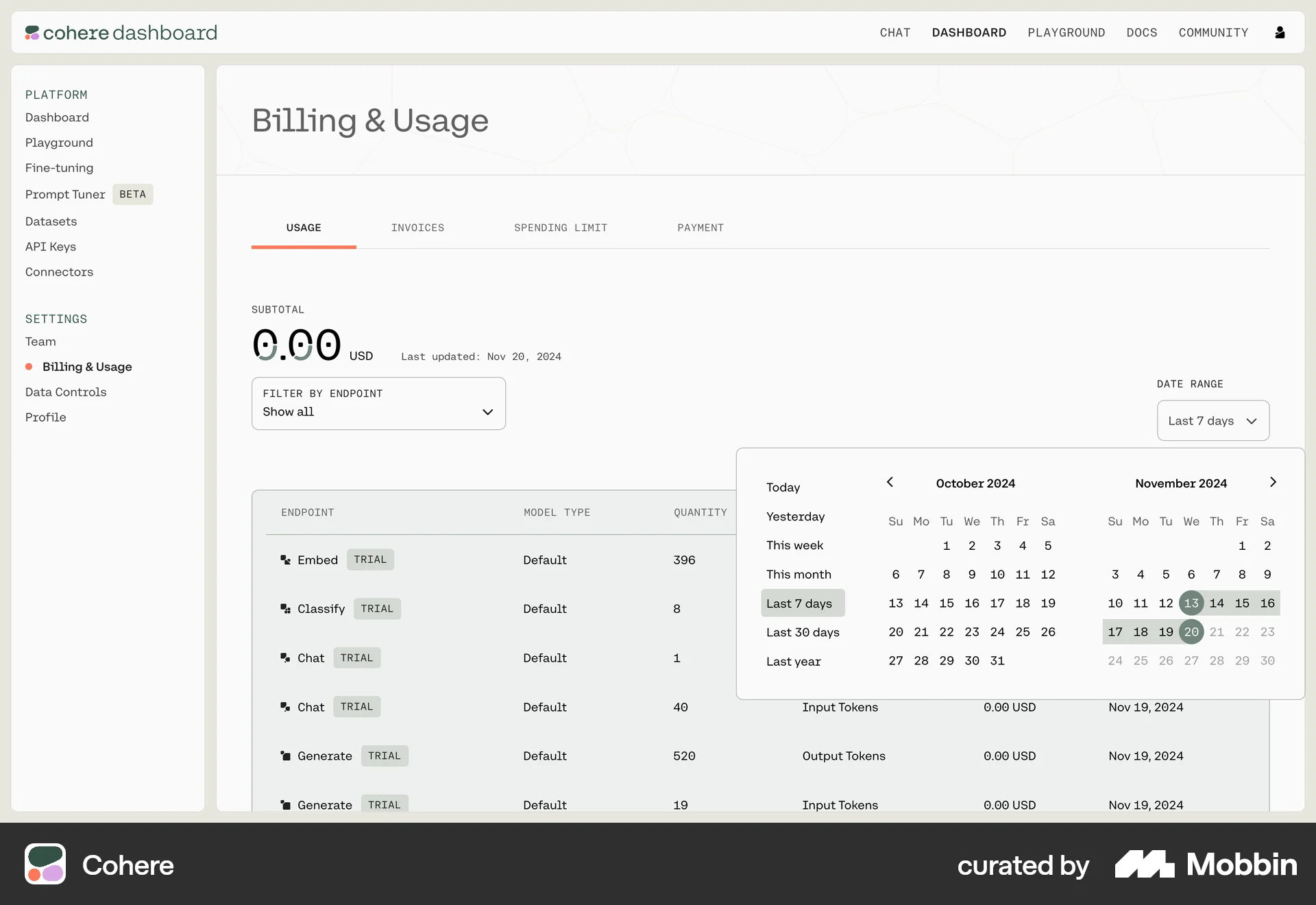The image size is (1316, 905).
Task: Open the Profile settings page
Action: coord(45,417)
